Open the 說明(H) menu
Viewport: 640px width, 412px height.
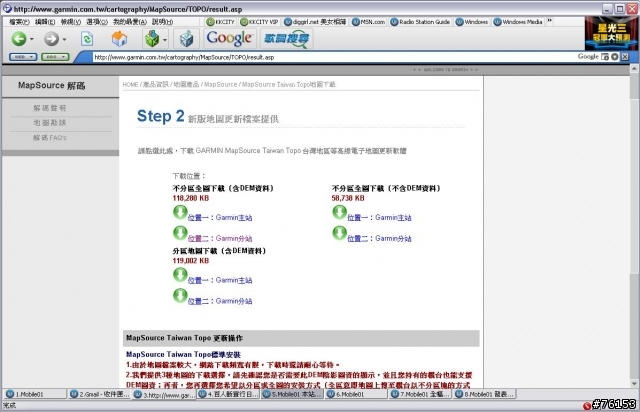[x=162, y=22]
